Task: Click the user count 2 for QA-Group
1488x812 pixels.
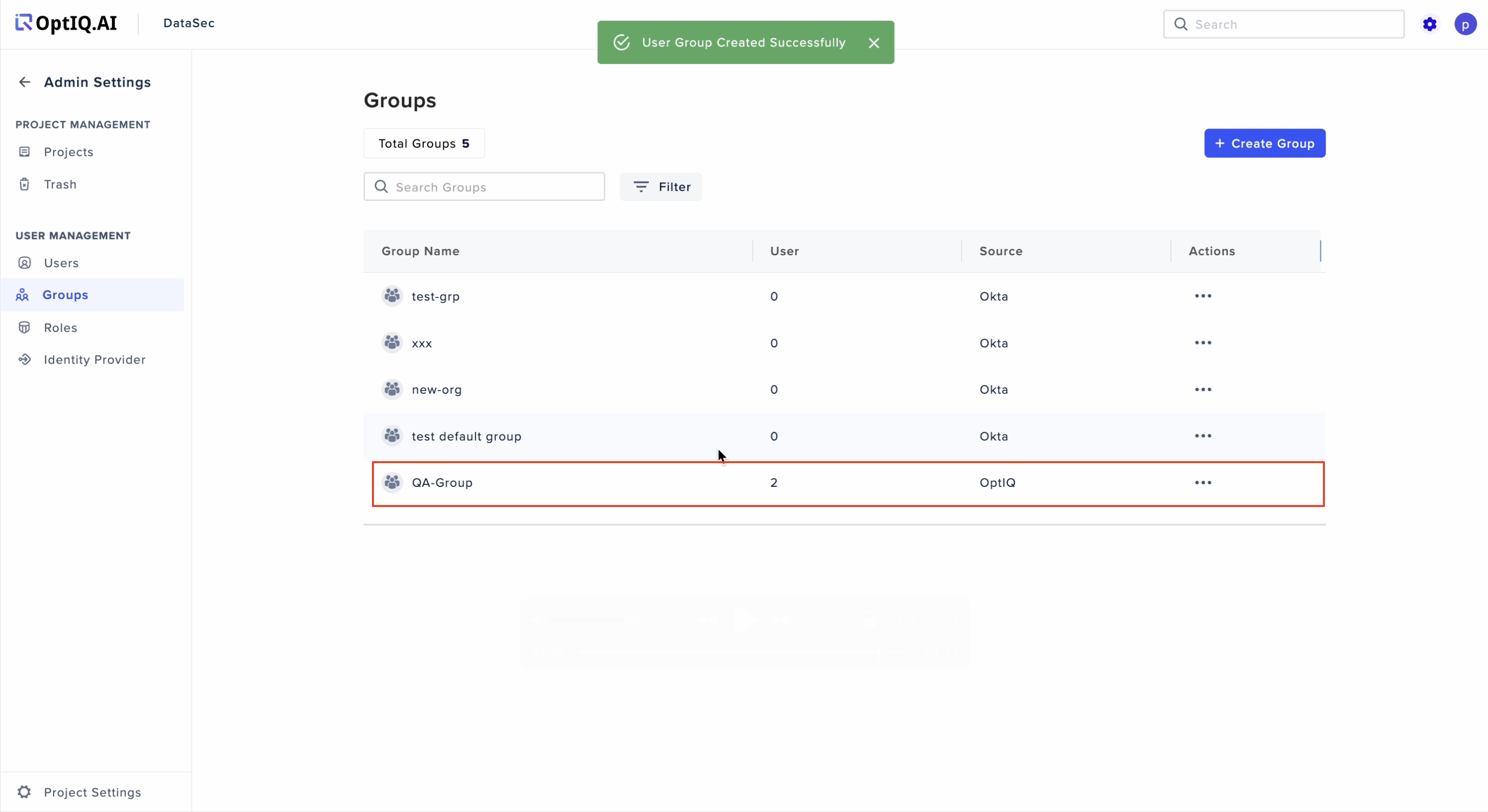Action: point(774,483)
